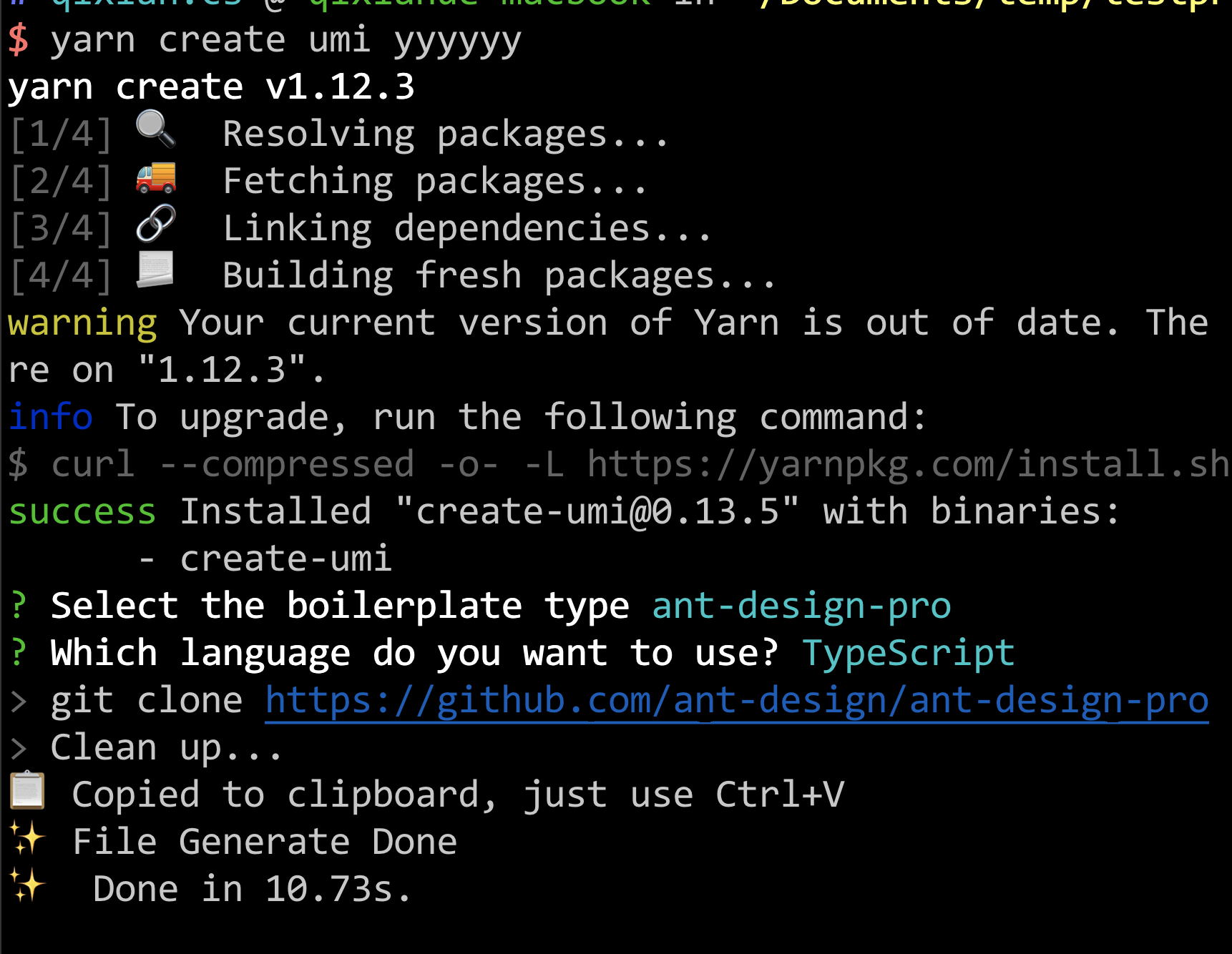Click the yellow 'warning' label

click(82, 323)
